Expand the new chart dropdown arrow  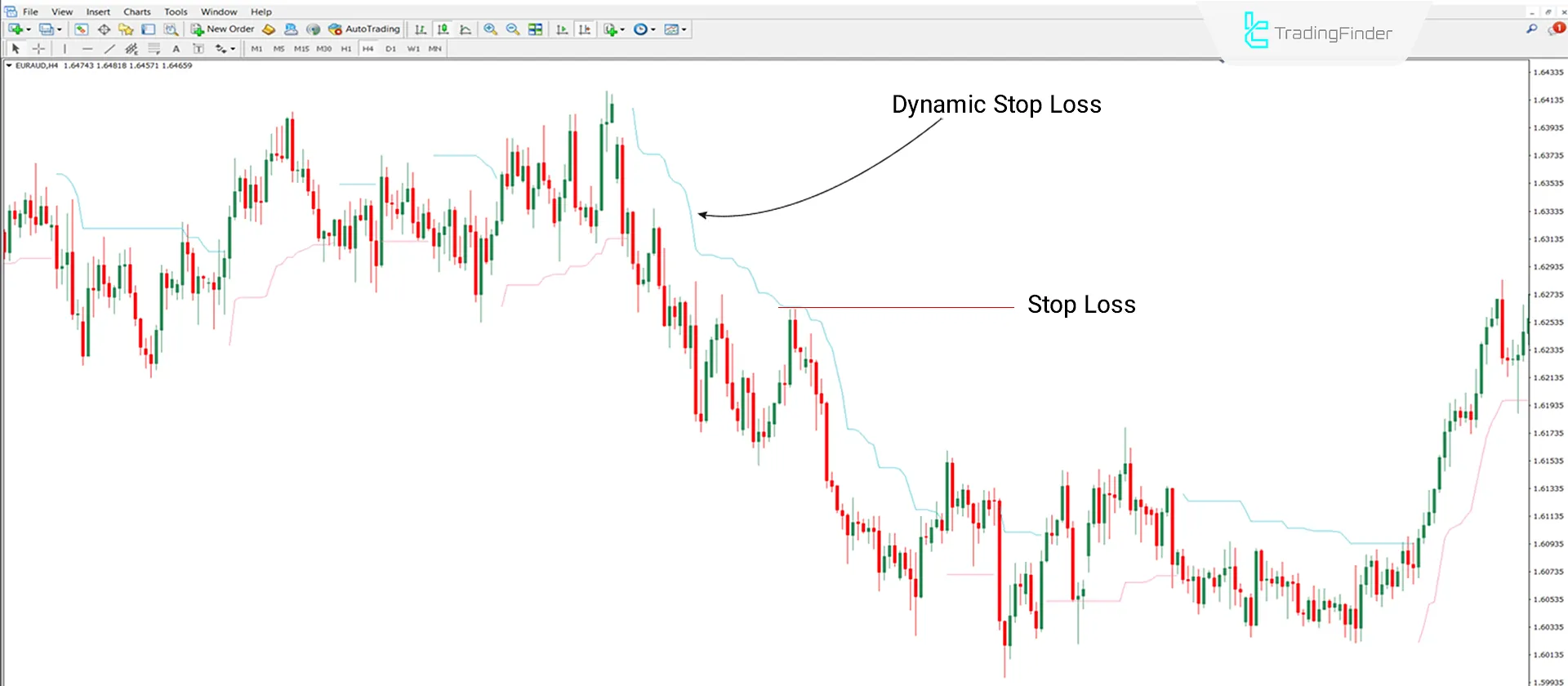pyautogui.click(x=29, y=29)
